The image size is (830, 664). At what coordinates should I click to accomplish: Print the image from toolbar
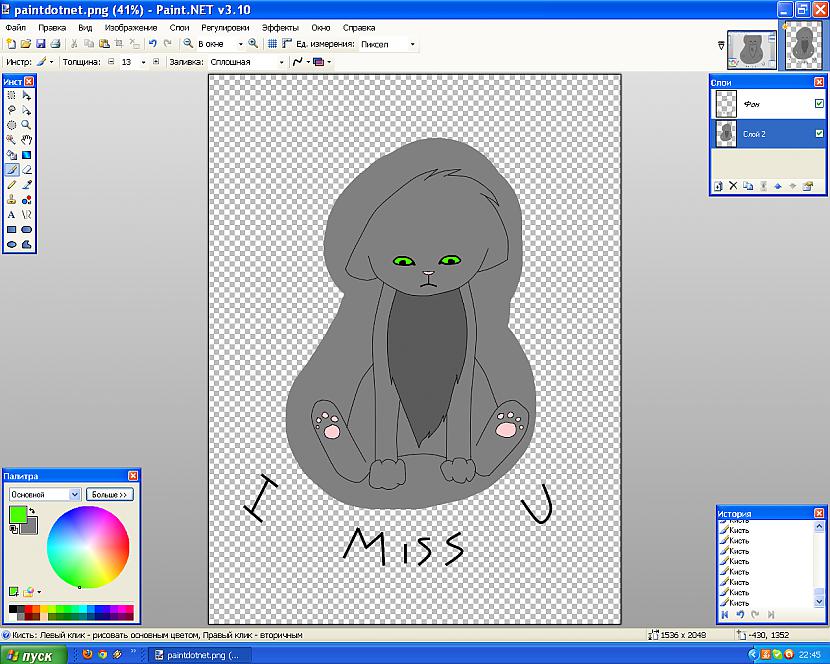[55, 44]
